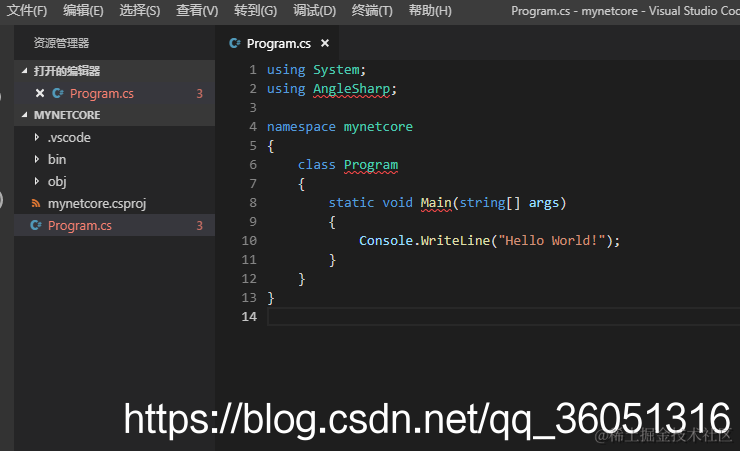Expand the obj folder arrow
The height and width of the screenshot is (451, 740).
pos(37,181)
